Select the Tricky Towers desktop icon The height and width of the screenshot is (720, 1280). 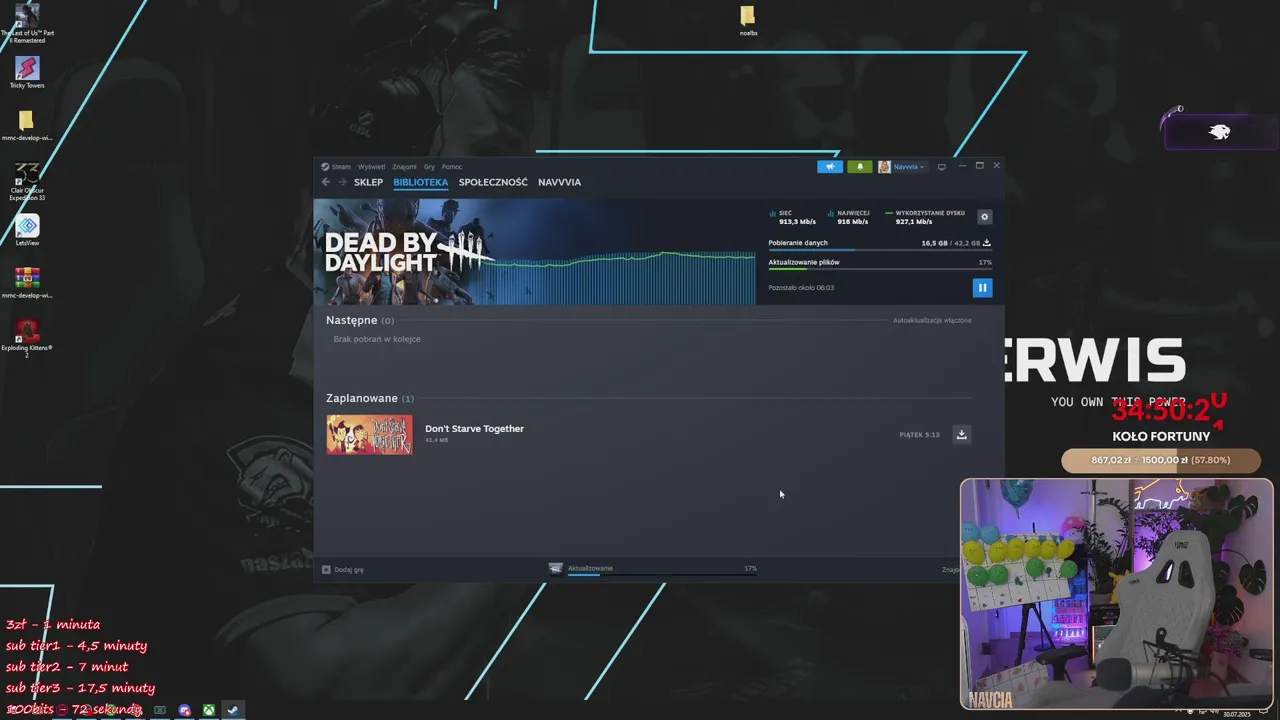(x=27, y=72)
